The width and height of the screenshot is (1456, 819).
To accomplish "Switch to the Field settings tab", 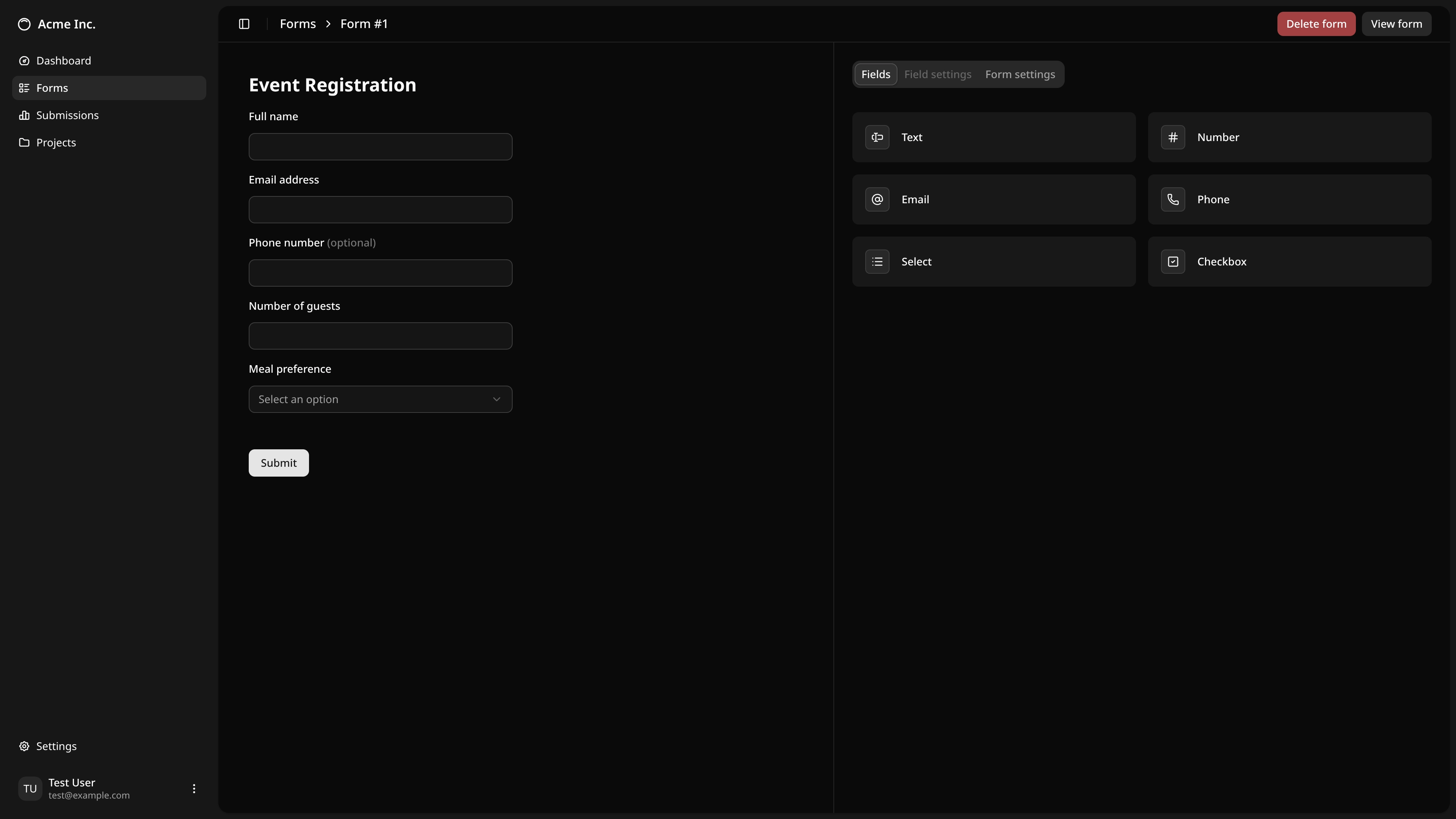I will pos(937,74).
